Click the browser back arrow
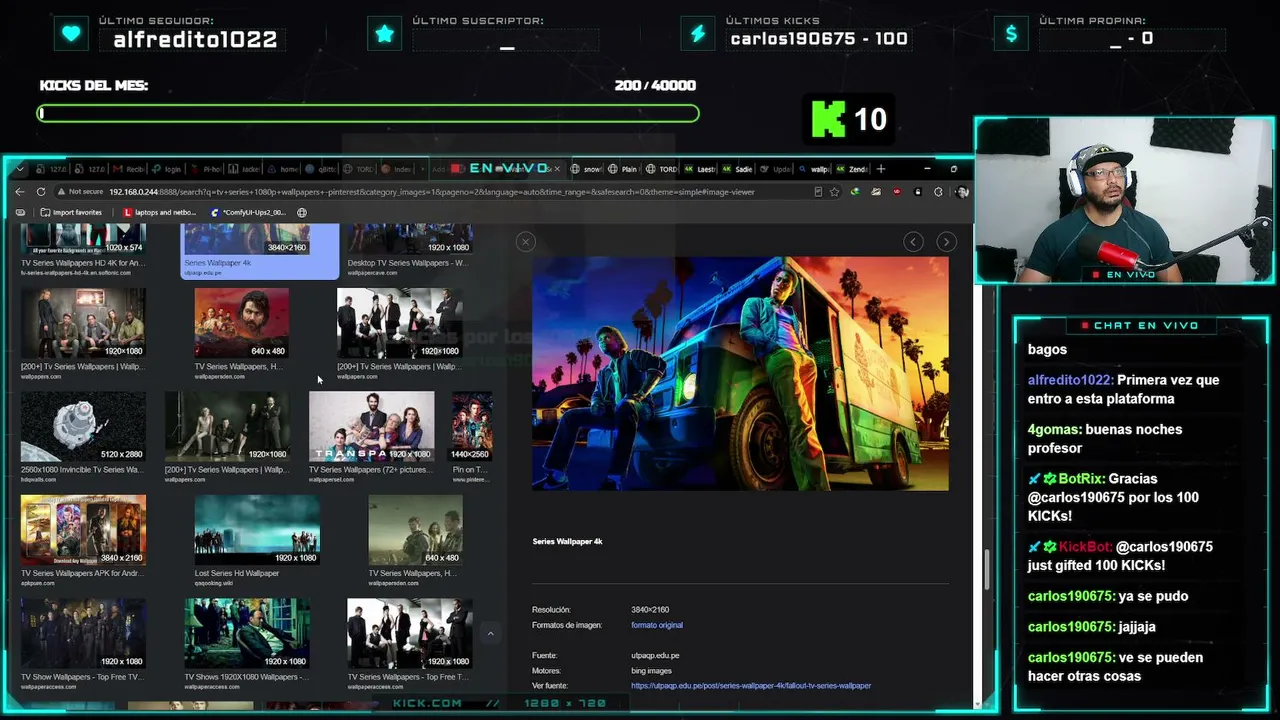The height and width of the screenshot is (720, 1280). (20, 191)
